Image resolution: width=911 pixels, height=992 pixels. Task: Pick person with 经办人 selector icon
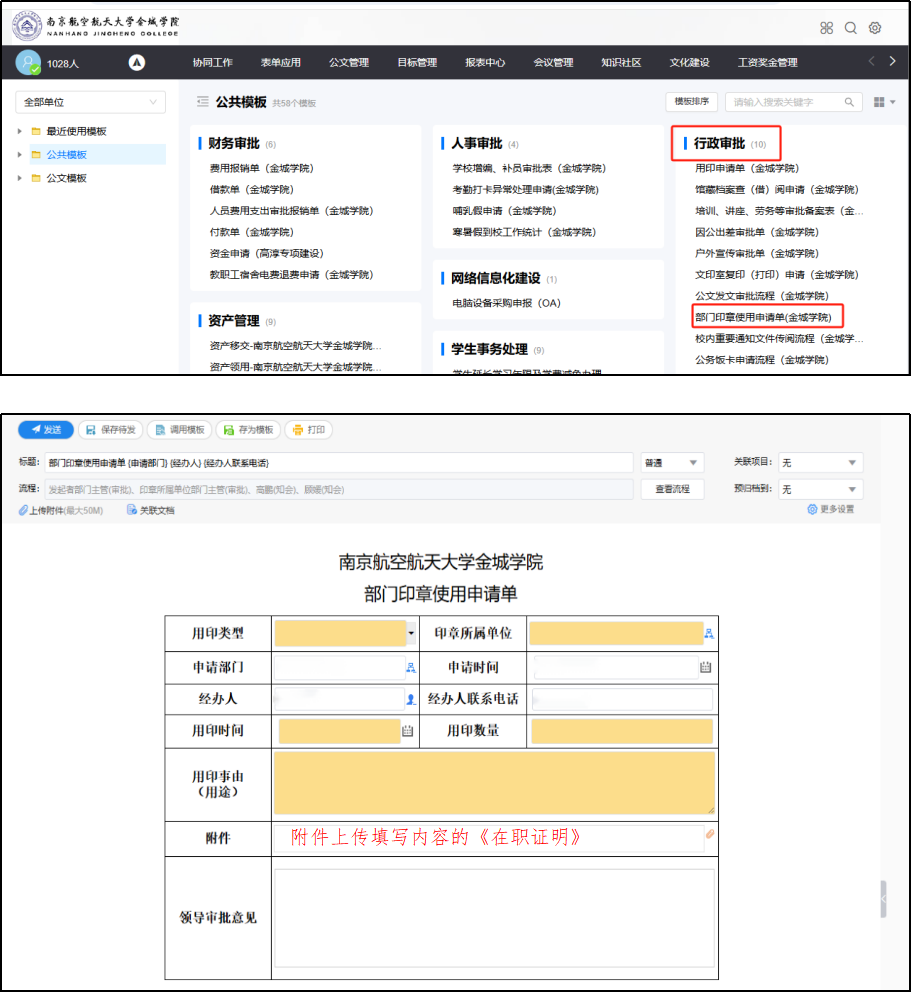[x=411, y=699]
